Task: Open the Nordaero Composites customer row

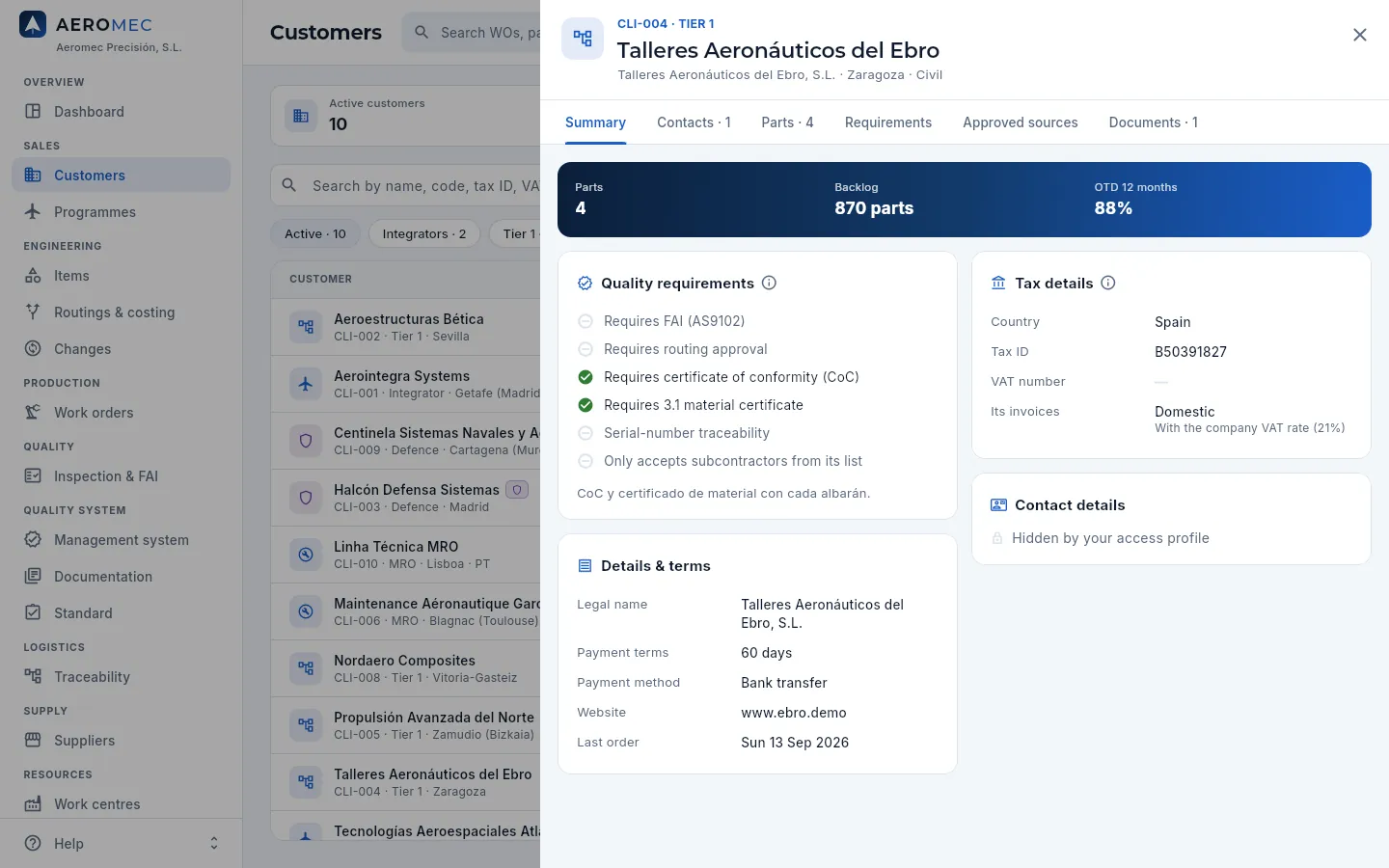Action: pyautogui.click(x=406, y=668)
